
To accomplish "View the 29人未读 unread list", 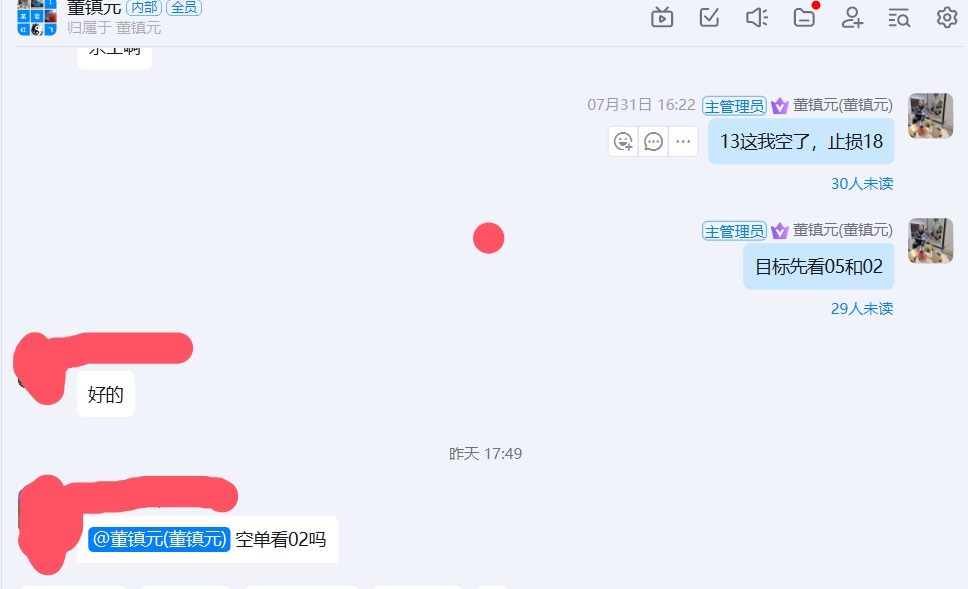I will (862, 309).
